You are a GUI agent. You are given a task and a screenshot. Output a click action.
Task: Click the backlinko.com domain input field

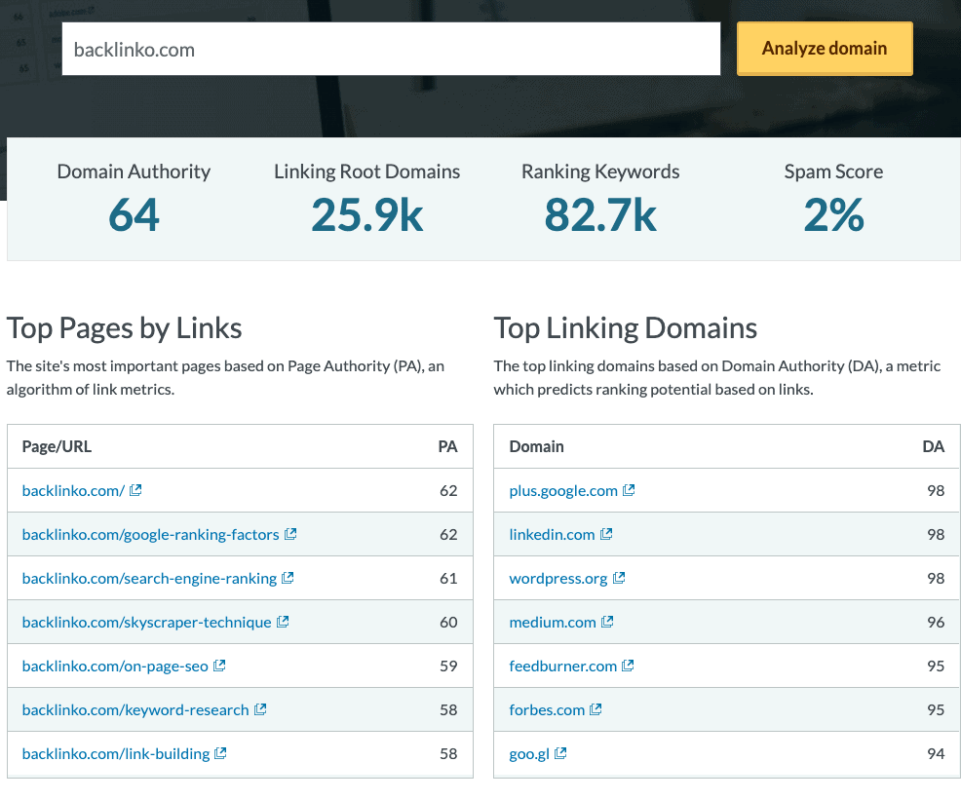(x=390, y=49)
